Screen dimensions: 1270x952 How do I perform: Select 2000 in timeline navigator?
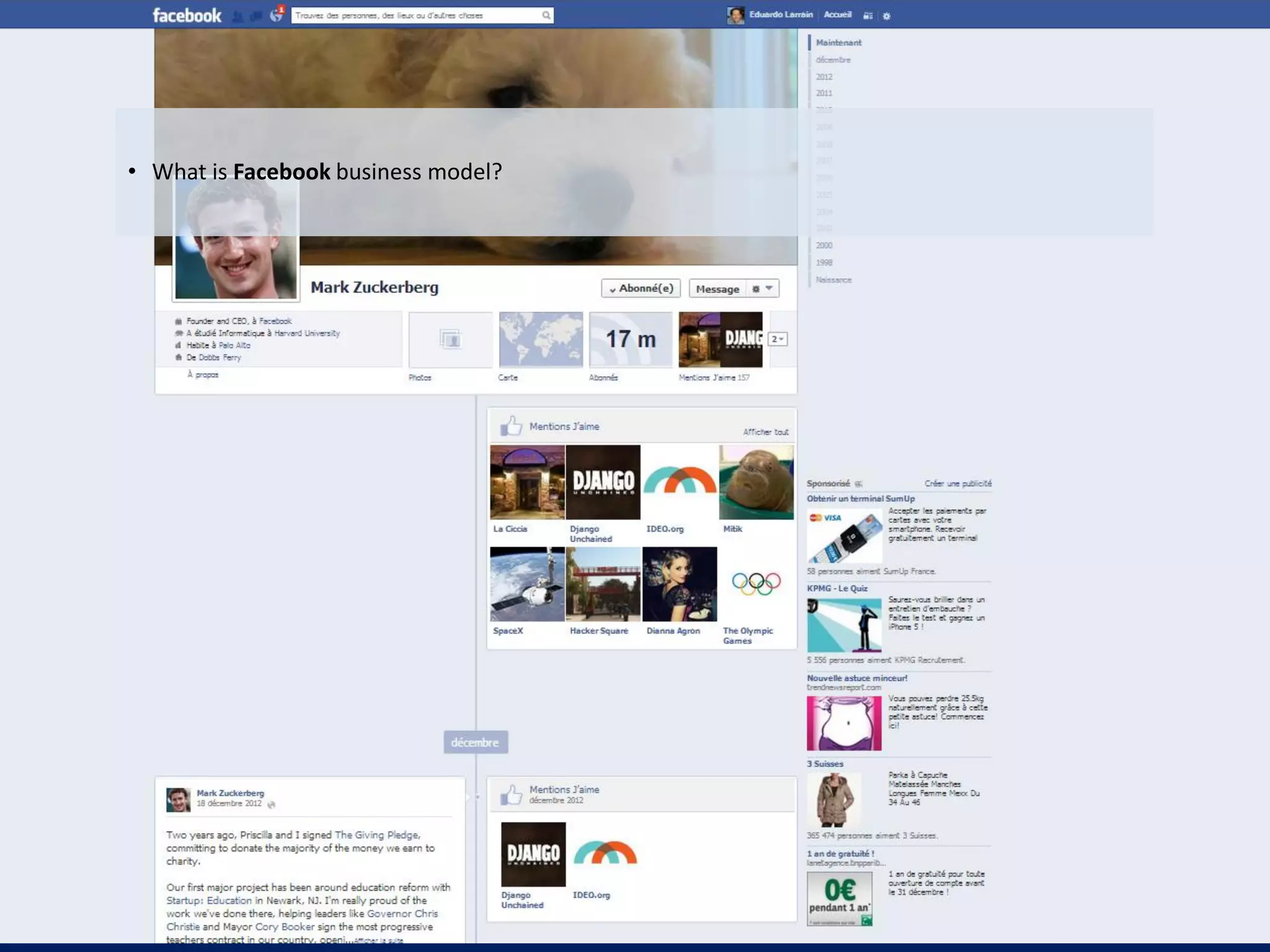pyautogui.click(x=824, y=245)
